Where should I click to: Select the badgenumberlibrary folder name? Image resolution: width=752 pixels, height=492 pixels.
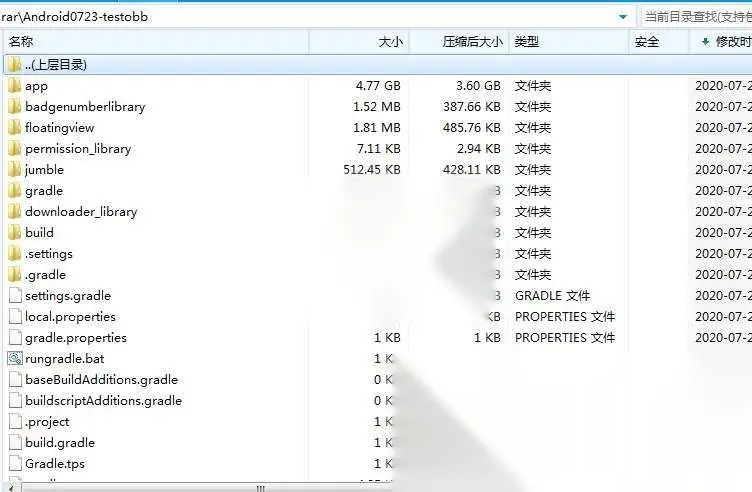(85, 106)
